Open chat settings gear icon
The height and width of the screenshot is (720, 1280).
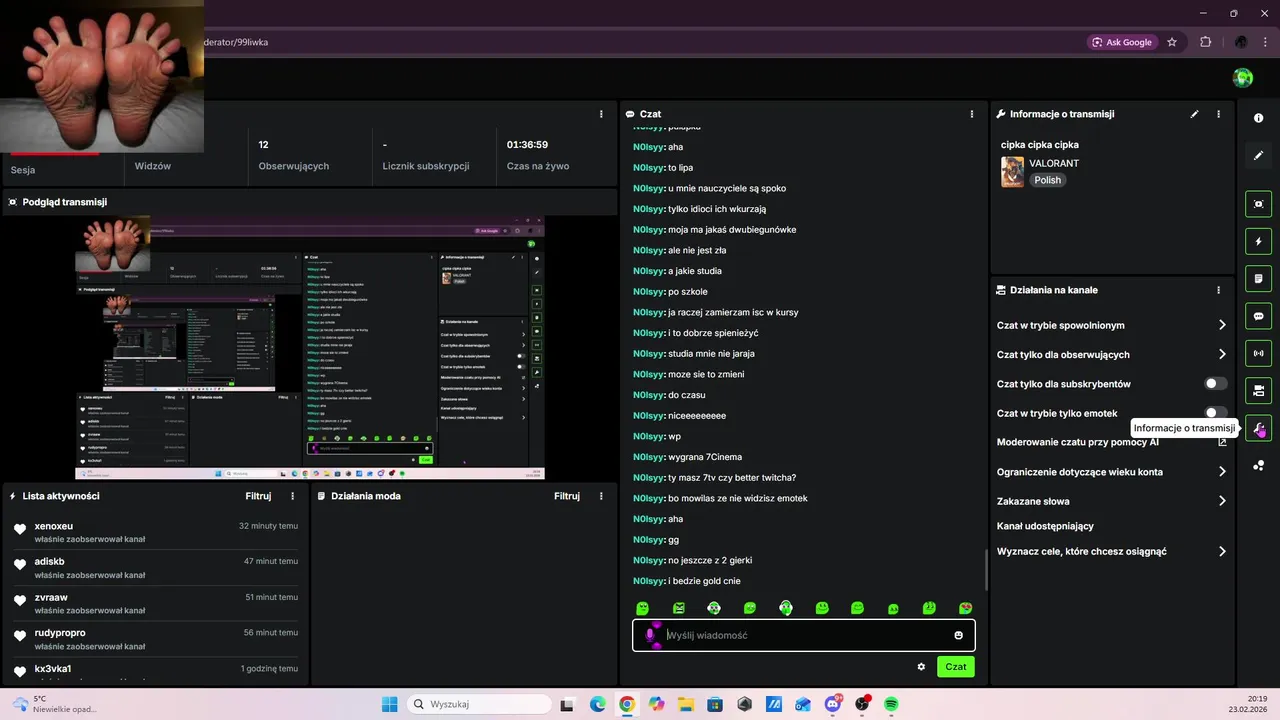point(921,666)
